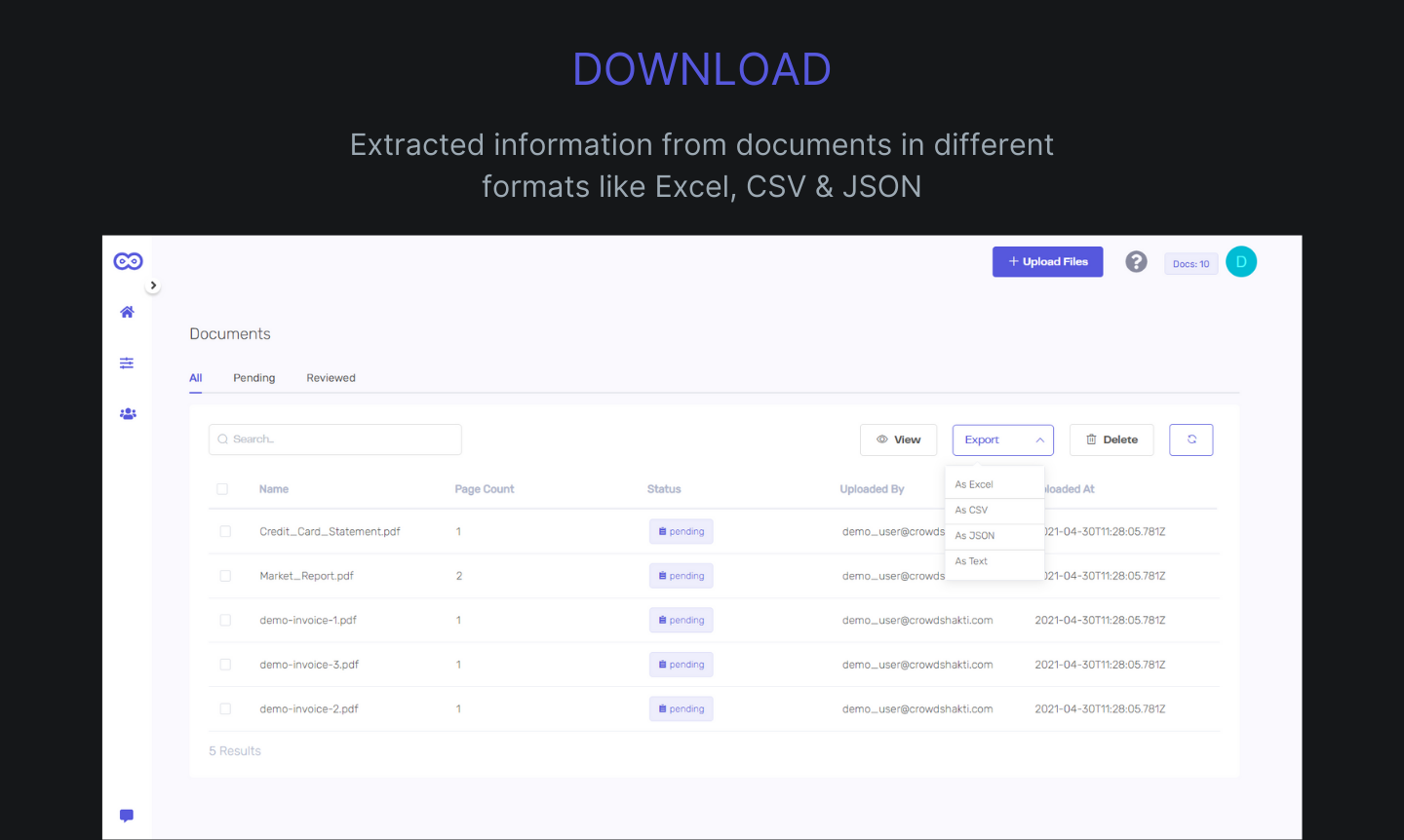
Task: Check the Market_Report.pdf row checkbox
Action: [x=225, y=576]
